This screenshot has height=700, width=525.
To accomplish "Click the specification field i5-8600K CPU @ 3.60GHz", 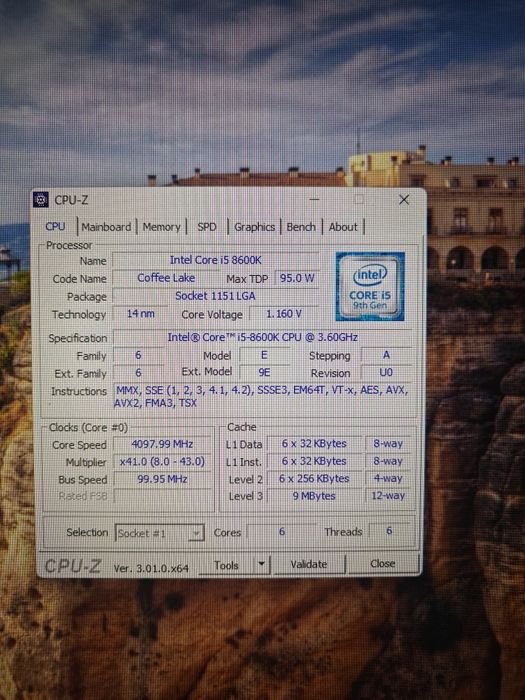I will click(262, 337).
